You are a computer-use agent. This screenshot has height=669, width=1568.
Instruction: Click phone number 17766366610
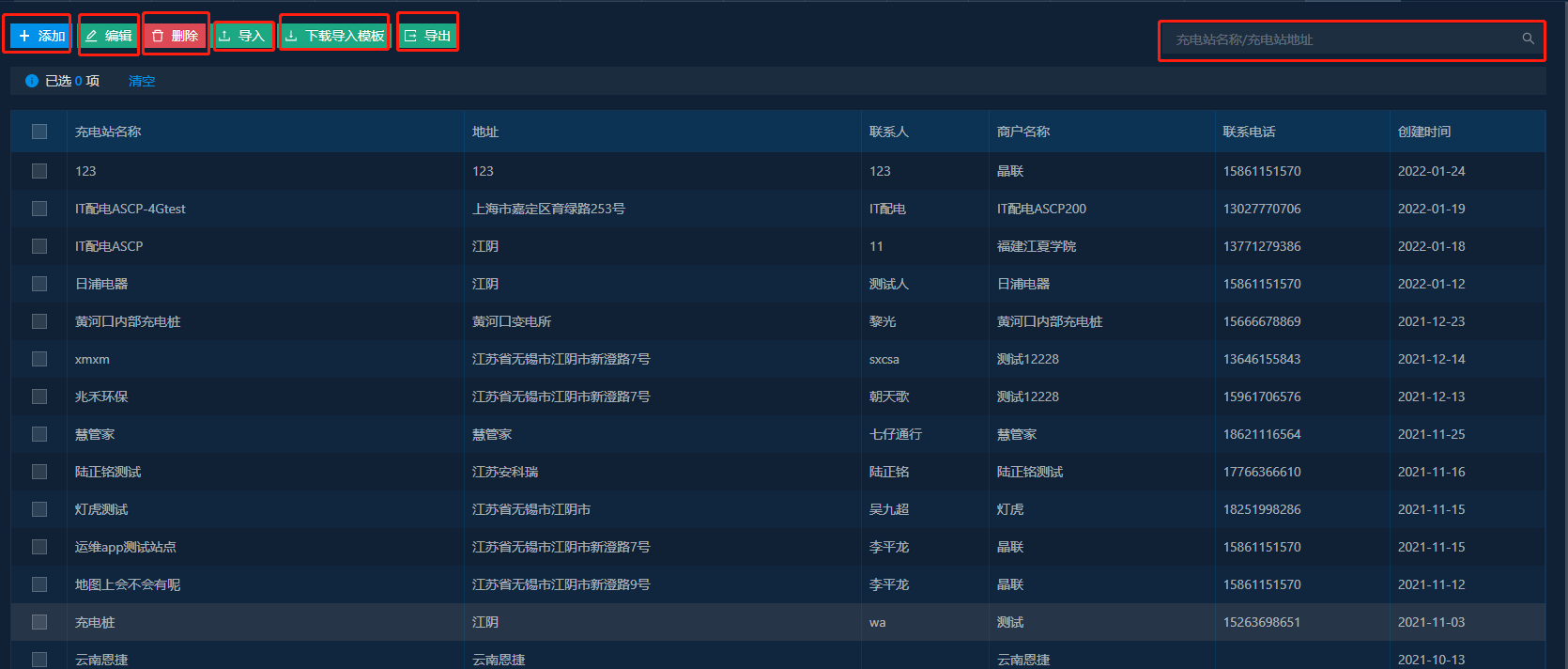pyautogui.click(x=1262, y=472)
